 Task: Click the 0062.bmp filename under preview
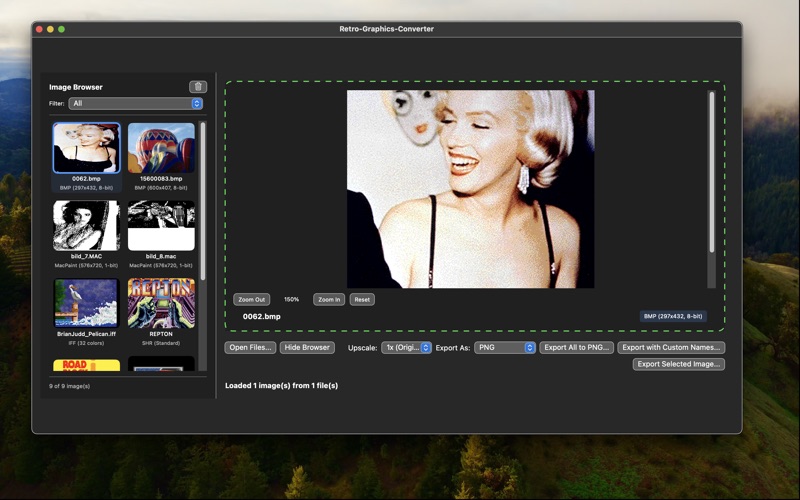262,316
